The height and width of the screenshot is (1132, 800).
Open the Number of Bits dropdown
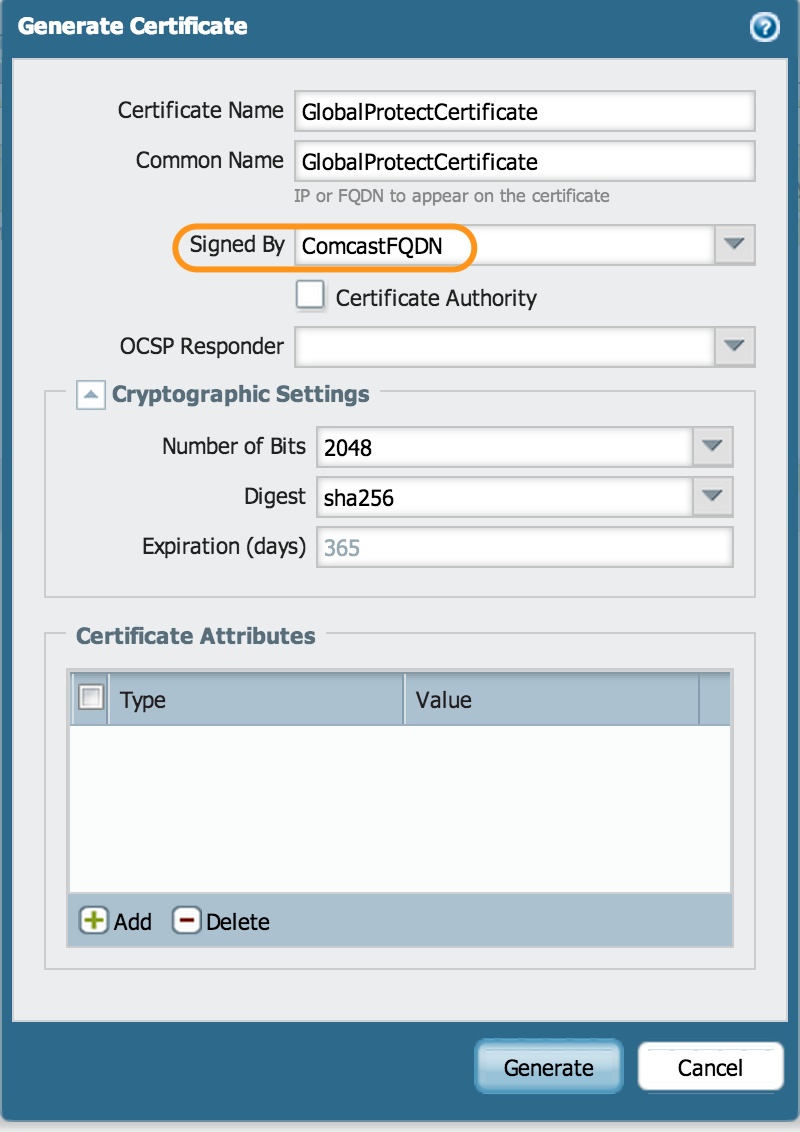[713, 447]
